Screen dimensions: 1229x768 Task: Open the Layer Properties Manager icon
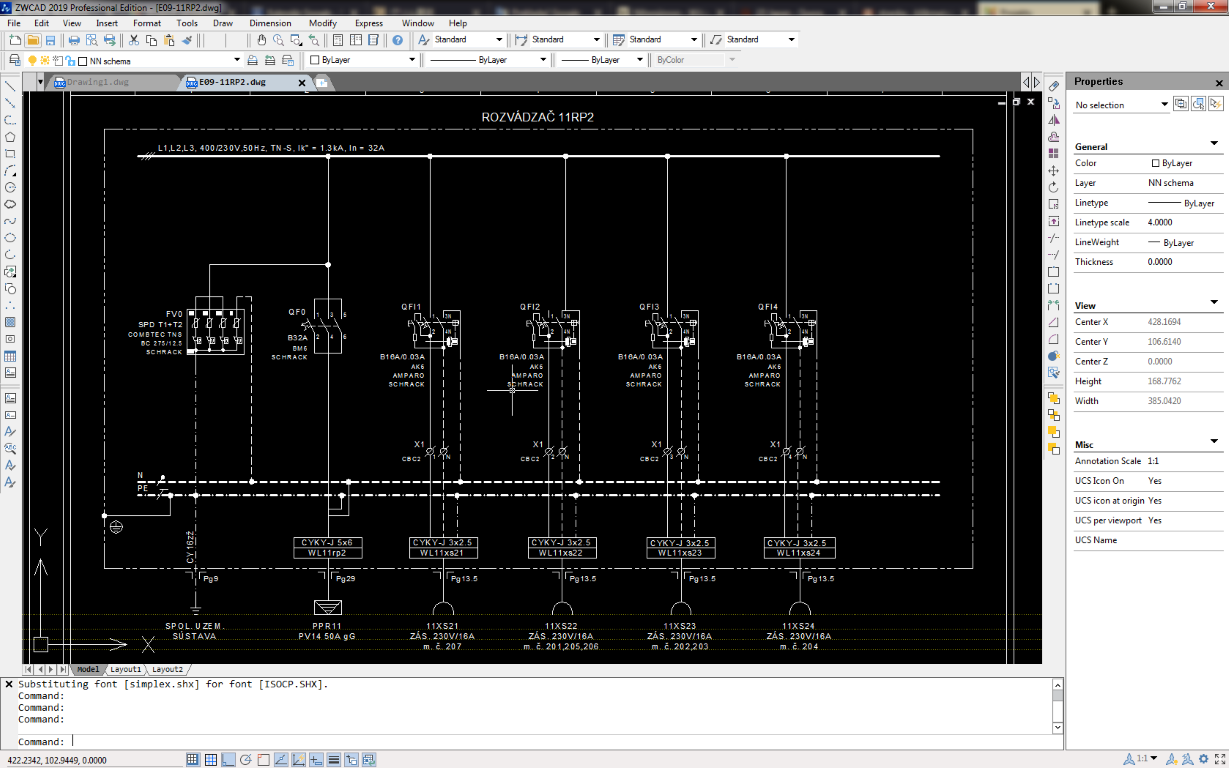pyautogui.click(x=13, y=60)
